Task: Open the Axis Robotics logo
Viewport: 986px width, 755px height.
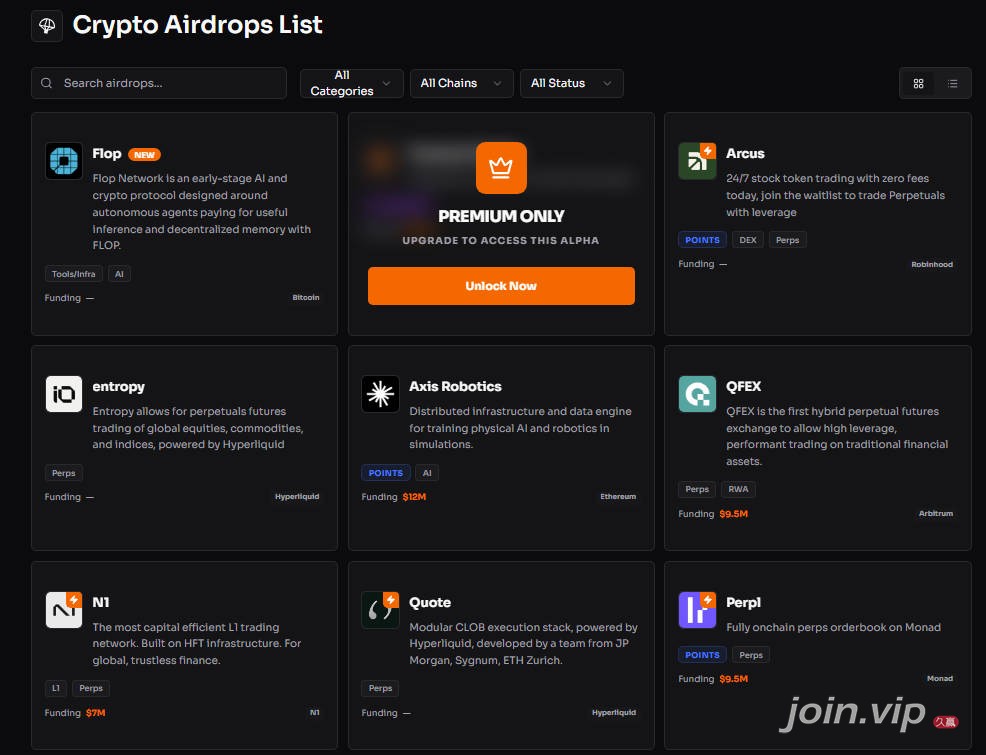Action: (x=380, y=394)
